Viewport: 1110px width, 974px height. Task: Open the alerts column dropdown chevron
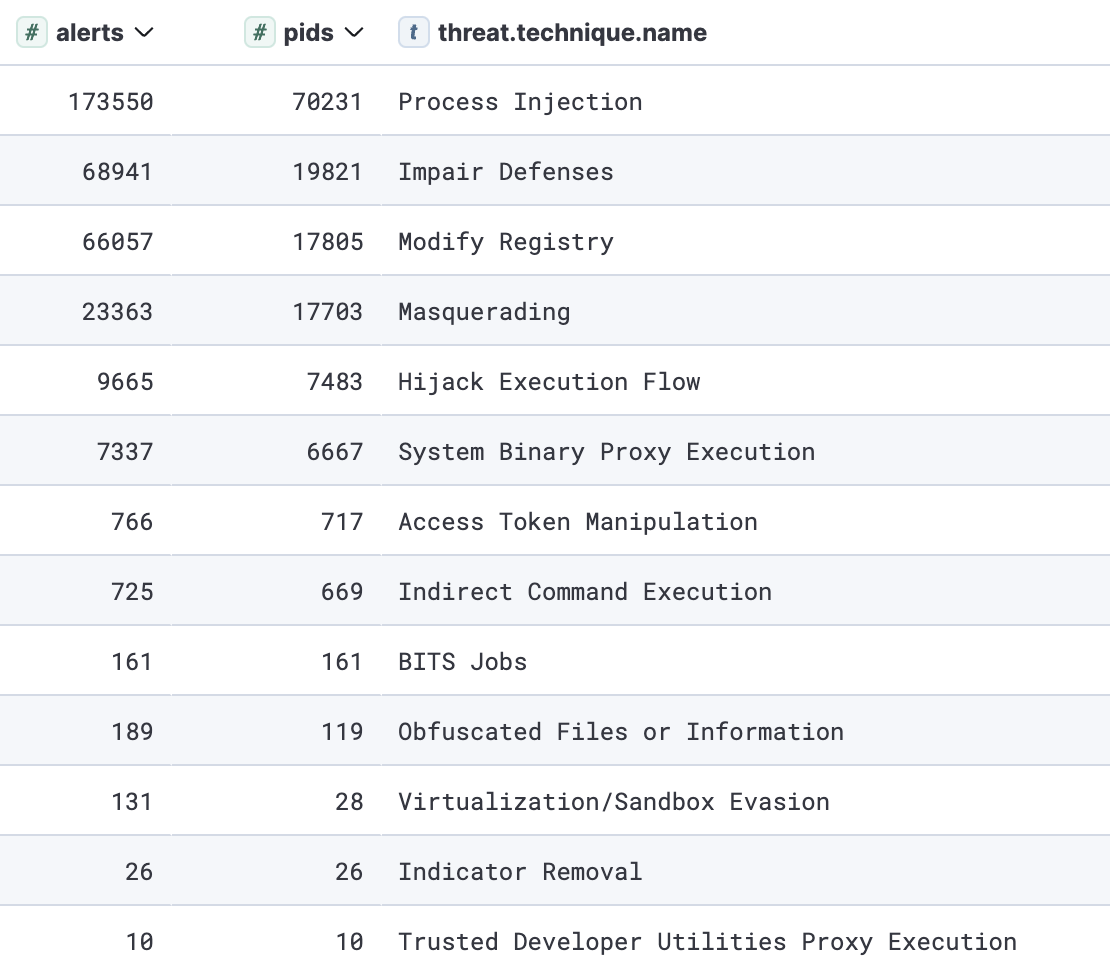point(144,33)
